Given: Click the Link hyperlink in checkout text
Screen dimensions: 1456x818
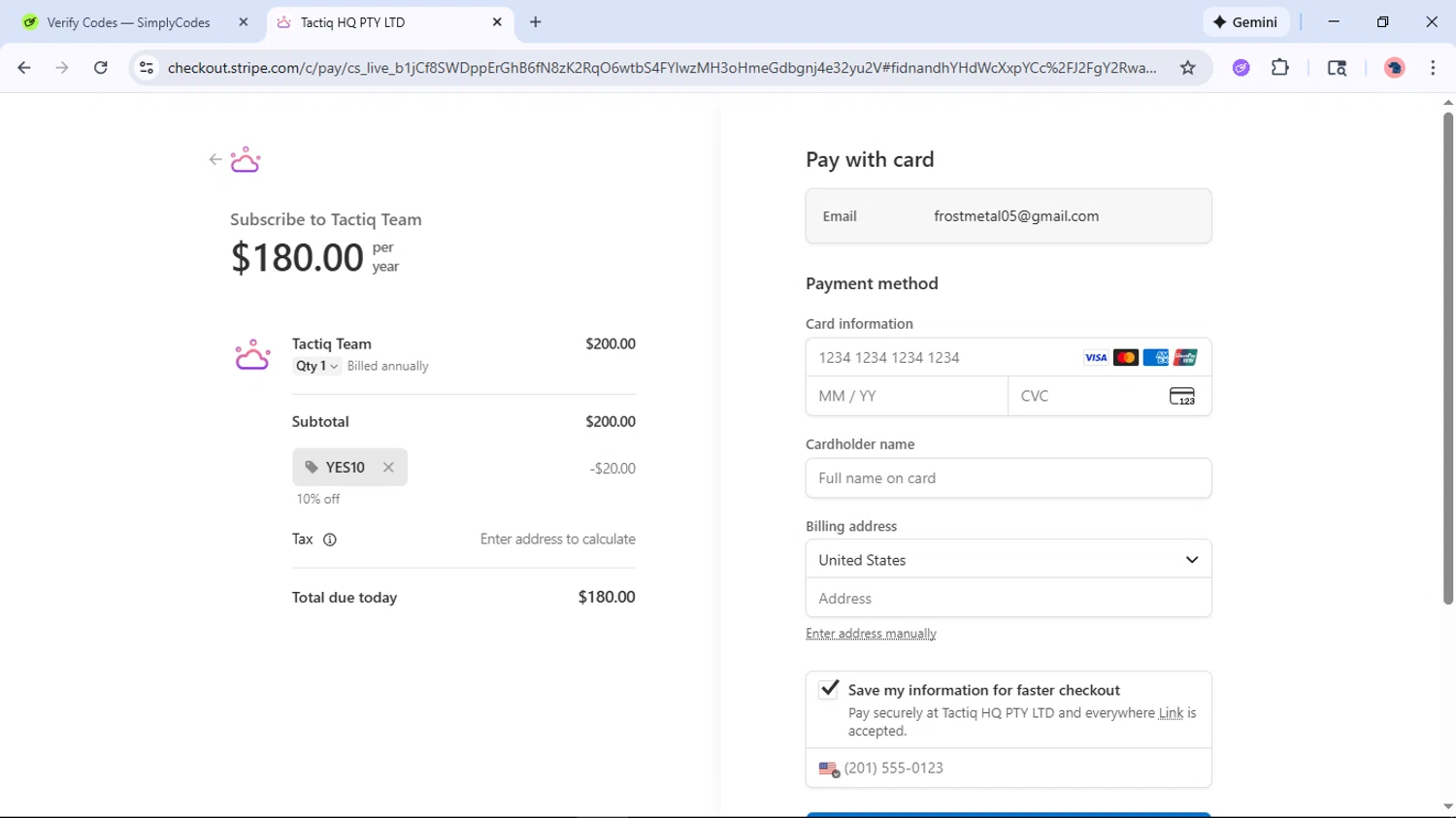Looking at the screenshot, I should point(1171,713).
